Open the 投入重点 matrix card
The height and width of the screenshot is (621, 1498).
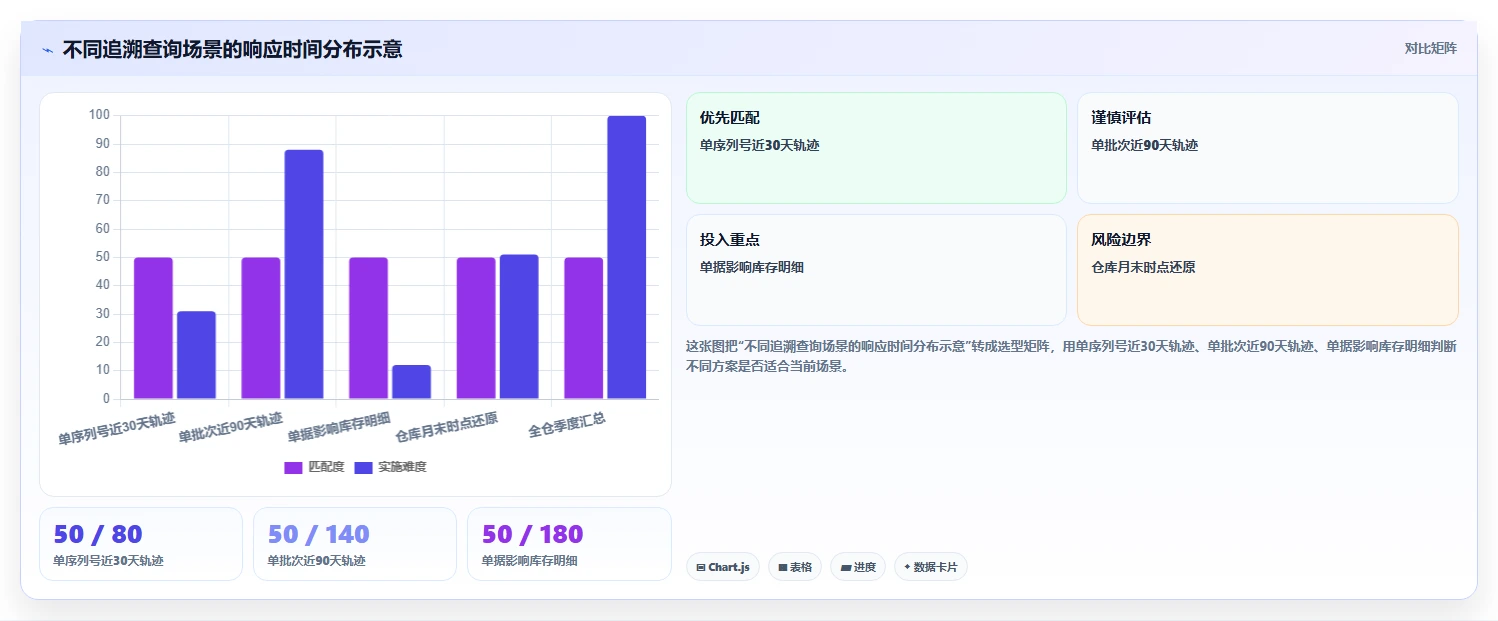point(876,270)
